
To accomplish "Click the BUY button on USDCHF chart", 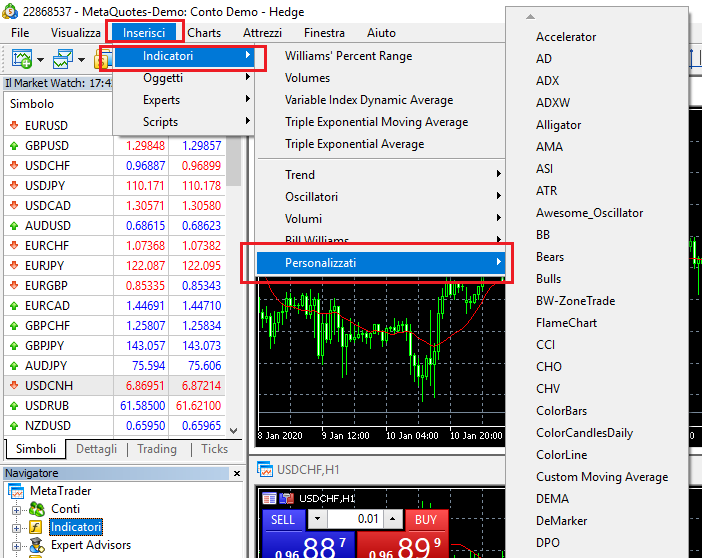I will pyautogui.click(x=426, y=519).
